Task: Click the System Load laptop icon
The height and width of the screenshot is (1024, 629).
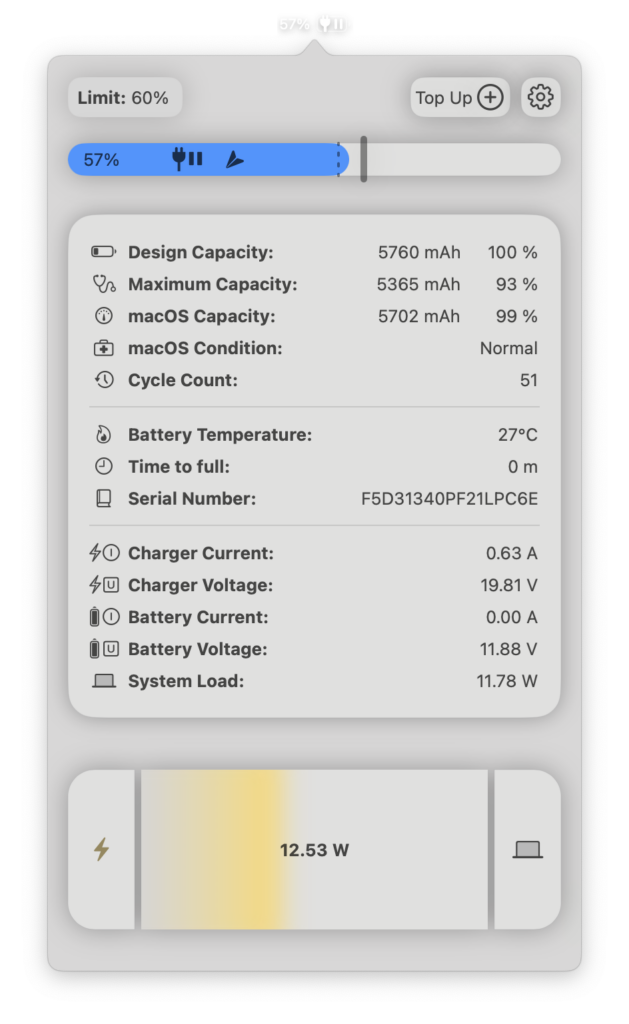Action: click(x=103, y=681)
